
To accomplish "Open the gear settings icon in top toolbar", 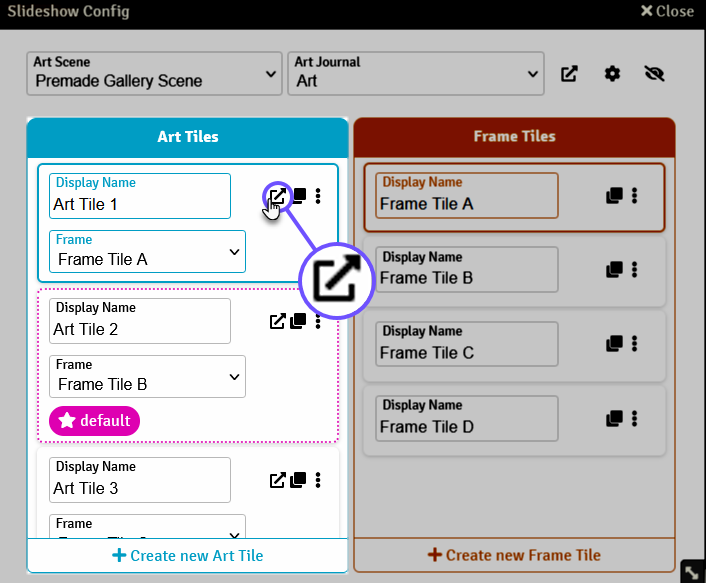I will click(612, 74).
